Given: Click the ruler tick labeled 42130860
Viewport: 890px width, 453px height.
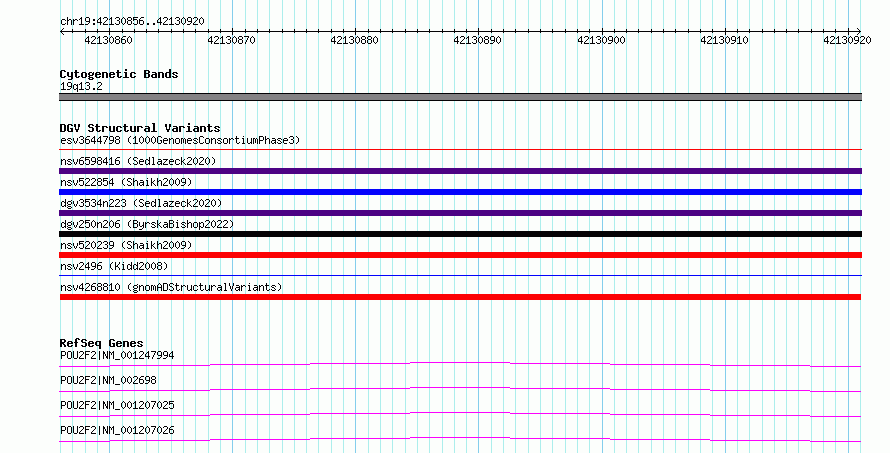Looking at the screenshot, I should (x=108, y=40).
